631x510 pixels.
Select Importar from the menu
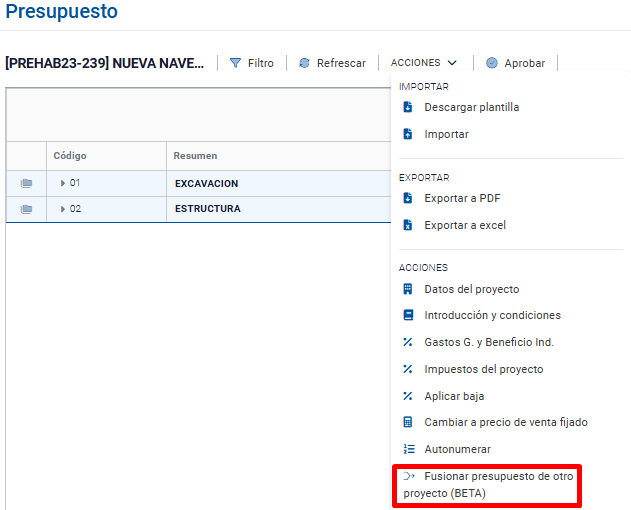tap(446, 134)
